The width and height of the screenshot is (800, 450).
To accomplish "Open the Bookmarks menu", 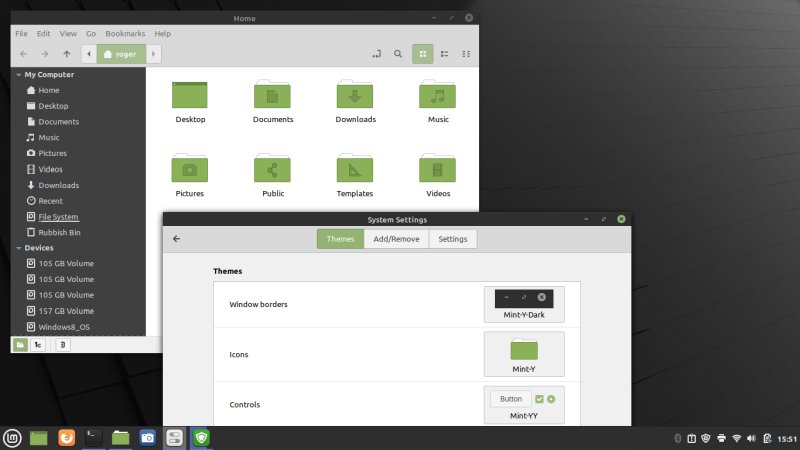I will (125, 34).
